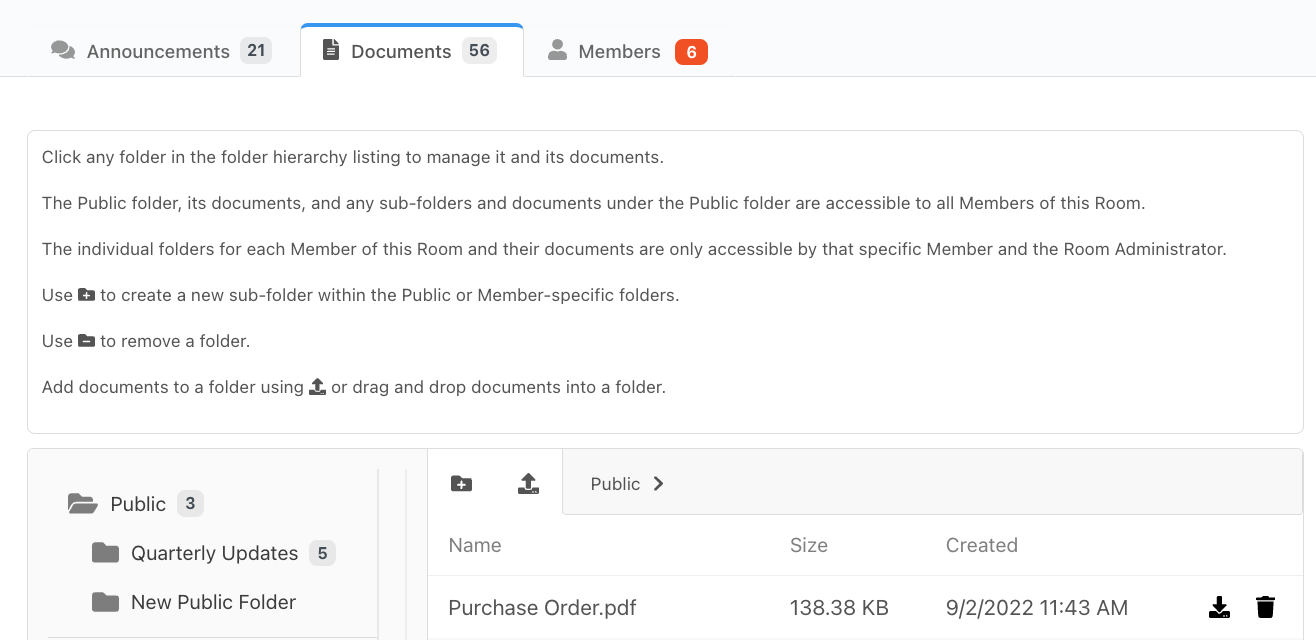Image resolution: width=1316 pixels, height=640 pixels.
Task: Click the folder-minus icon in the instructions text
Action: click(86, 341)
